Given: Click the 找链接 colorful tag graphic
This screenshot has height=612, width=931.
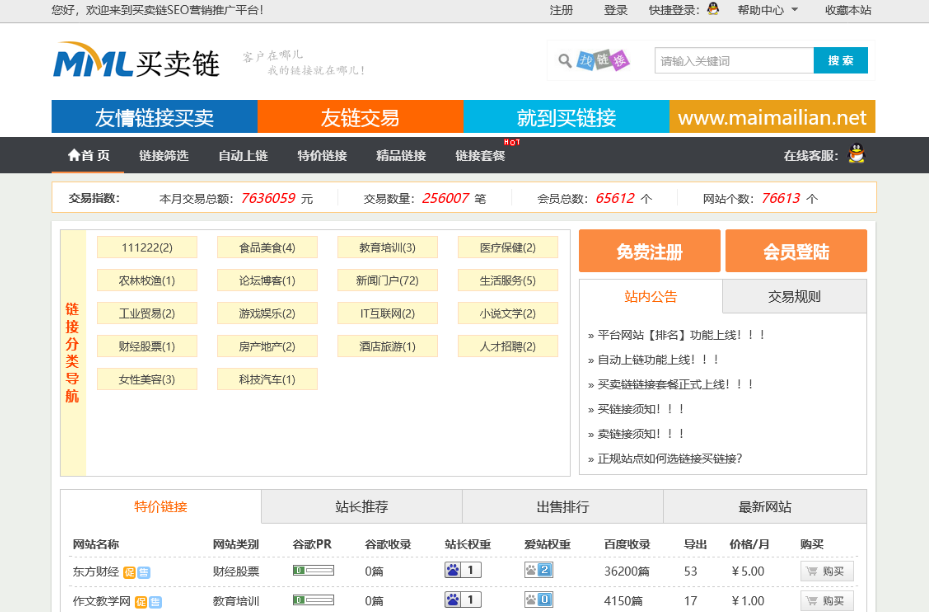Looking at the screenshot, I should pos(603,60).
